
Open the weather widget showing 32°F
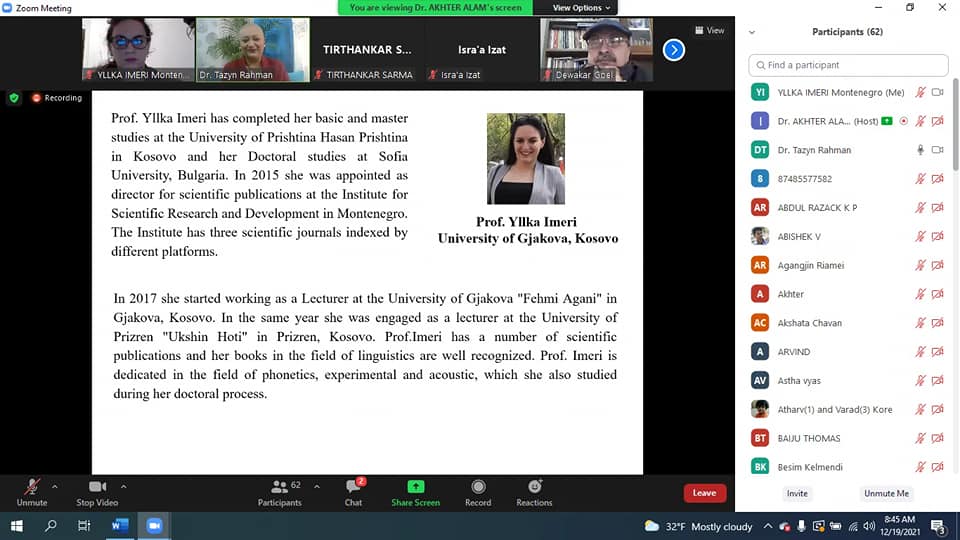click(x=699, y=527)
